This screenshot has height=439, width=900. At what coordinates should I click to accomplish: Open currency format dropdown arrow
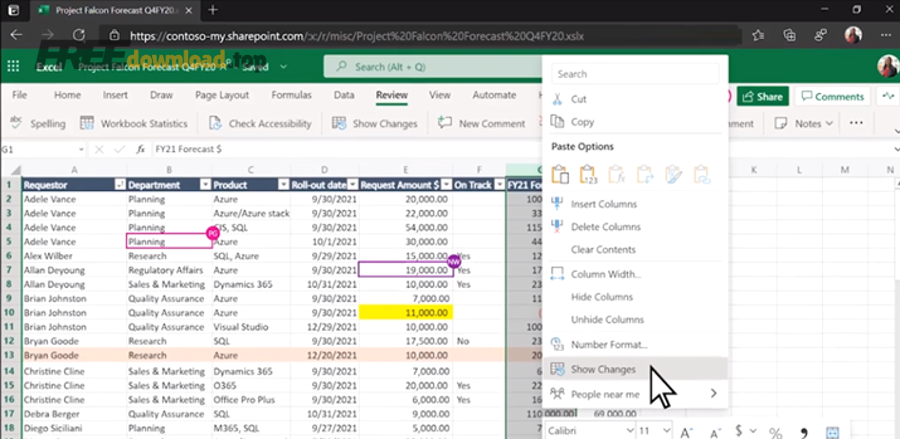click(x=753, y=431)
